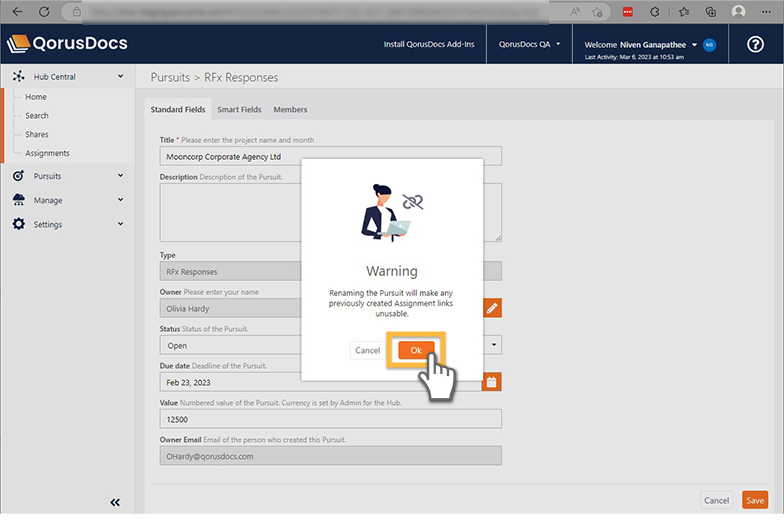Image resolution: width=784 pixels, height=524 pixels.
Task: Click the browser favorites star icon
Action: pyautogui.click(x=597, y=12)
